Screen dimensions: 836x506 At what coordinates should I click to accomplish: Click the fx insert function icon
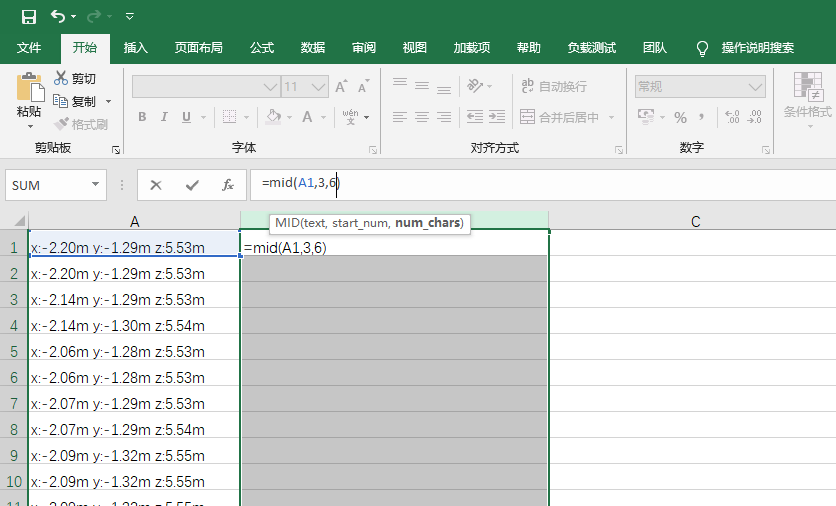tap(228, 185)
